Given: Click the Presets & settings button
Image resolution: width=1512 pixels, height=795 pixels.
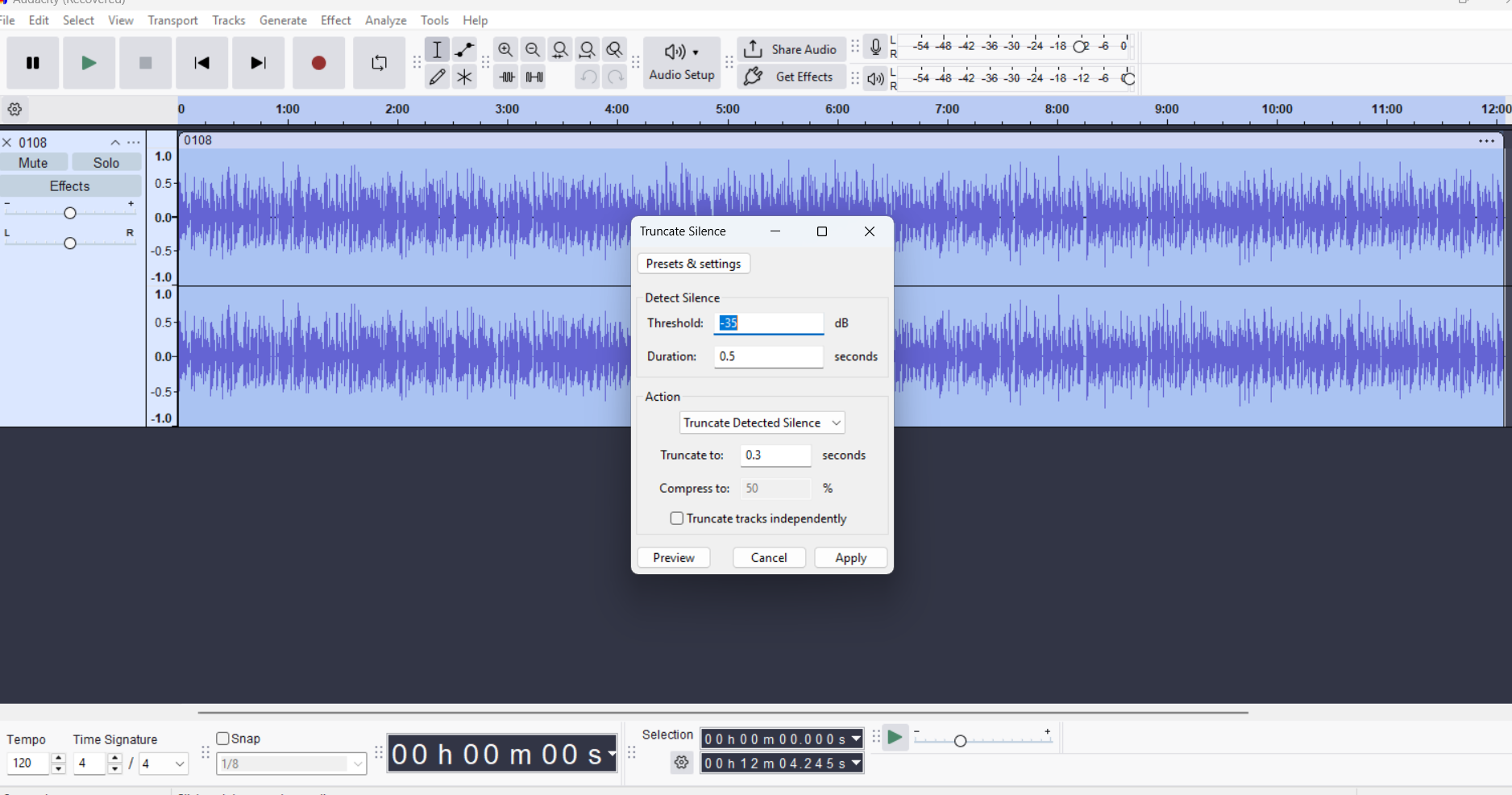Looking at the screenshot, I should 693,264.
